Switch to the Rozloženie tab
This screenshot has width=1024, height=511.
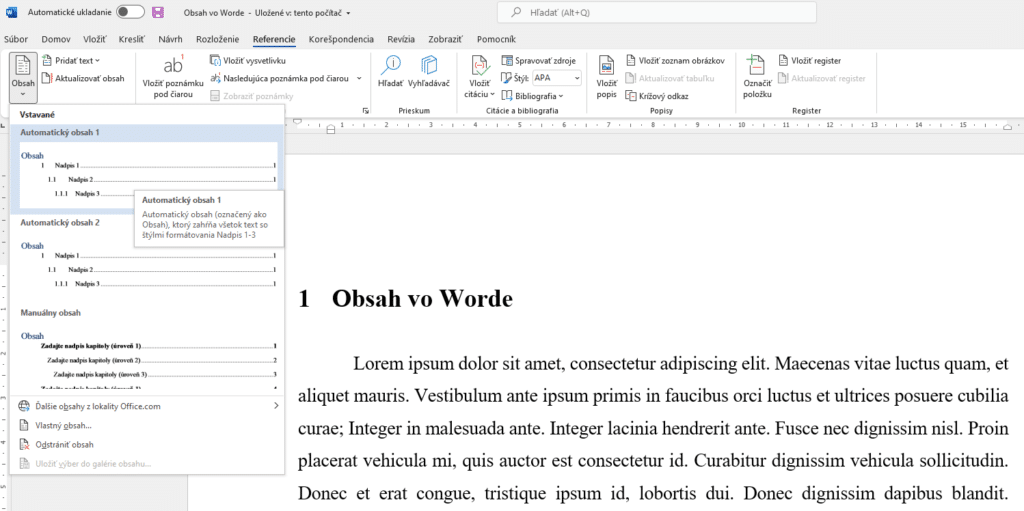pos(218,39)
